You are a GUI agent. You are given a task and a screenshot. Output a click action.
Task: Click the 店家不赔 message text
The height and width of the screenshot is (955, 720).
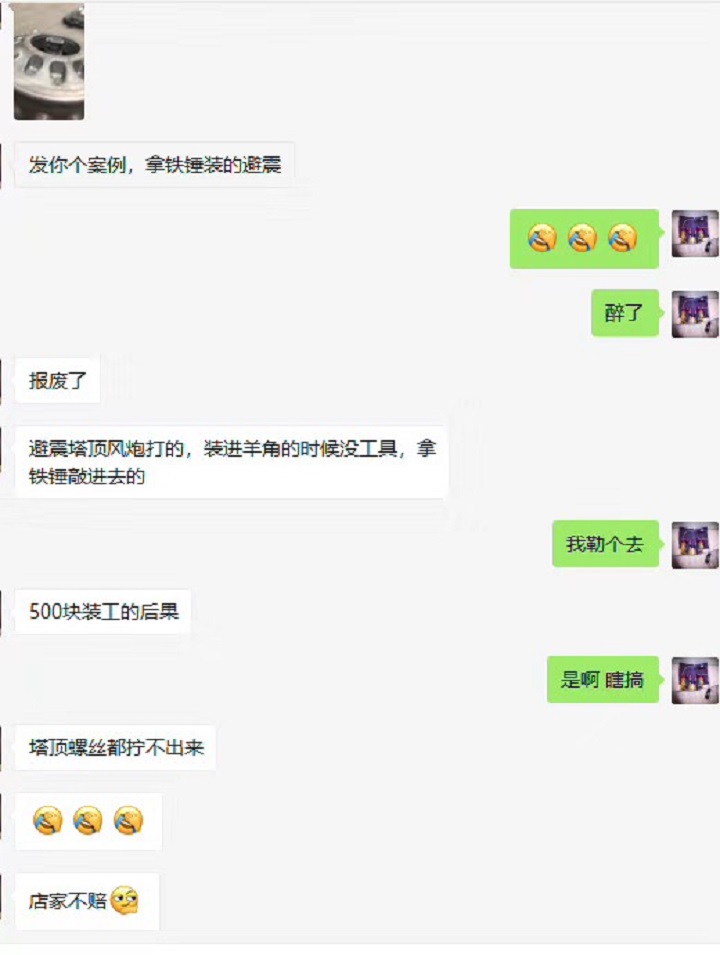pyautogui.click(x=68, y=901)
